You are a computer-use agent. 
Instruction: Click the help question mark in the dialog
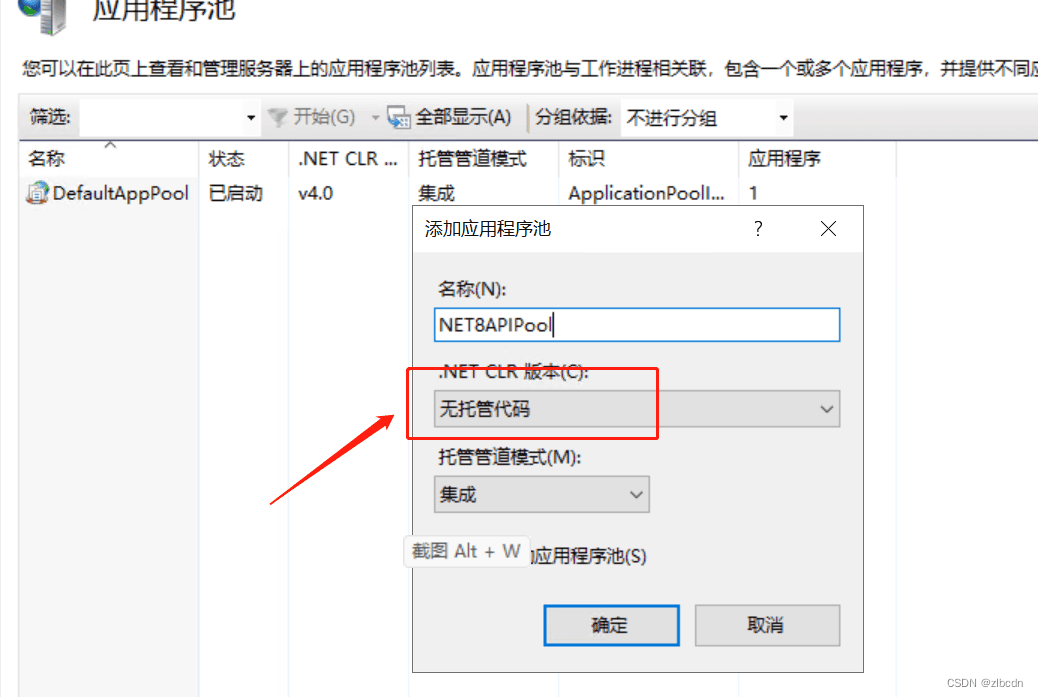tap(757, 229)
